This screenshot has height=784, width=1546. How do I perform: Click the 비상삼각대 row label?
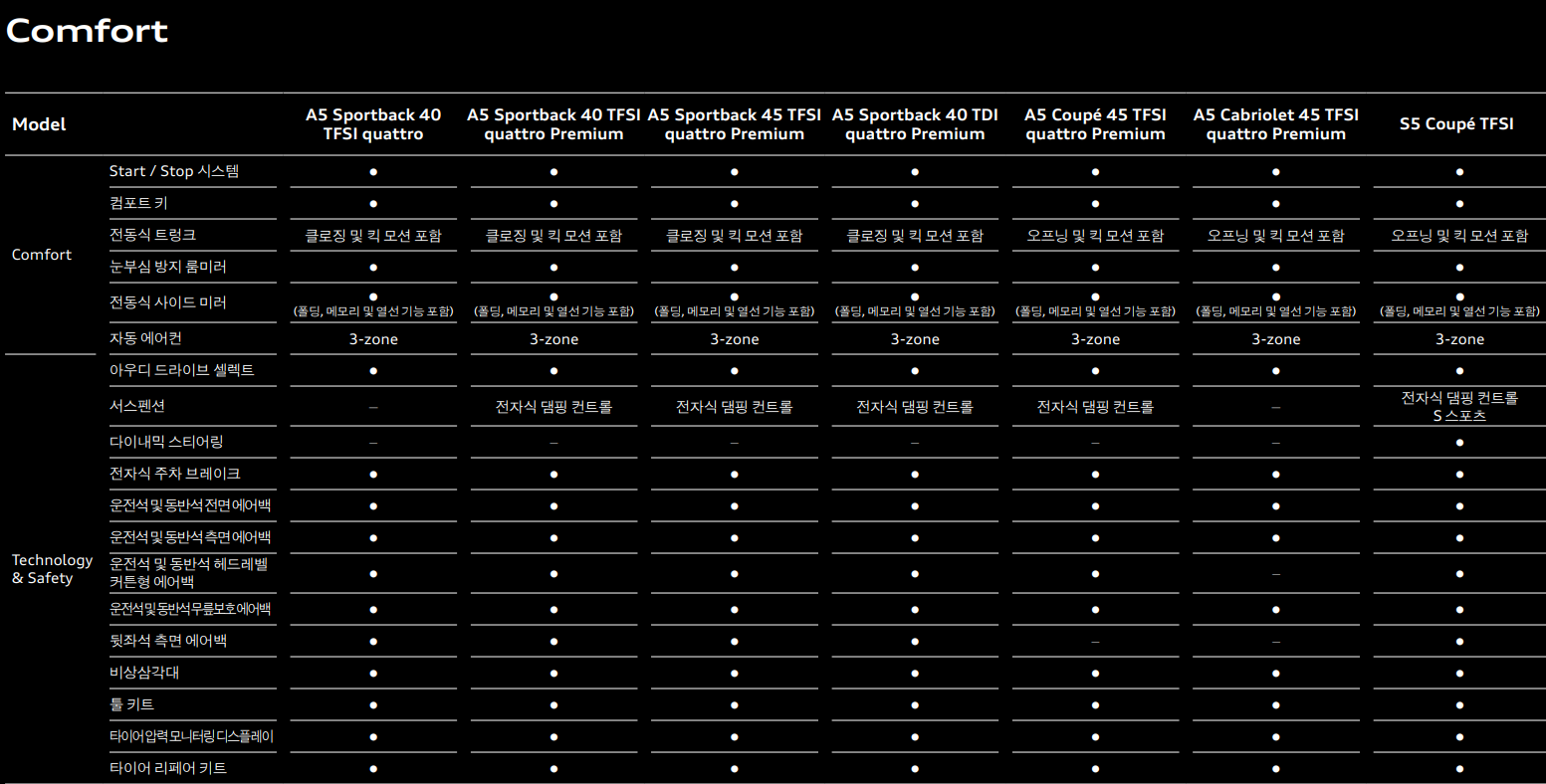(144, 673)
